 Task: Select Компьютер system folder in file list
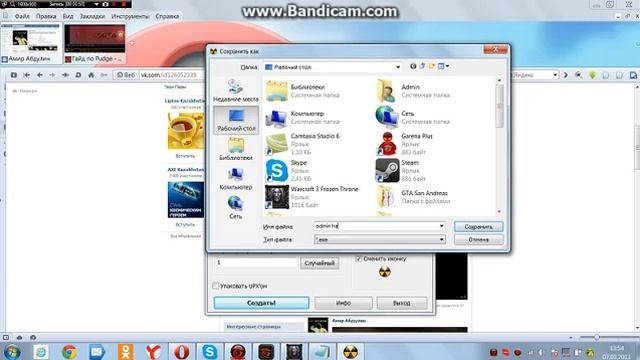click(304, 117)
